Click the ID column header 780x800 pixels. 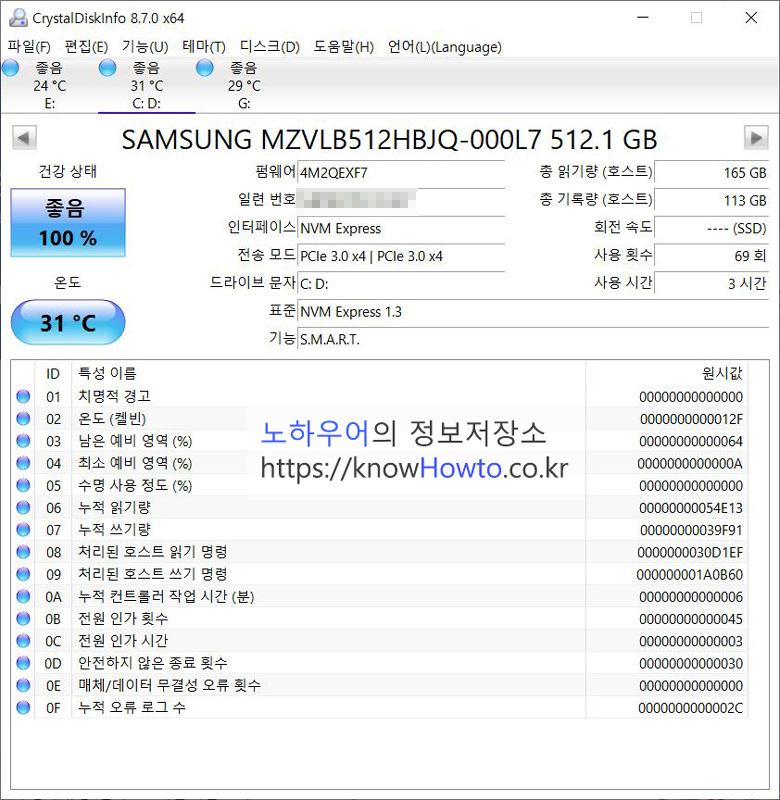click(x=53, y=373)
